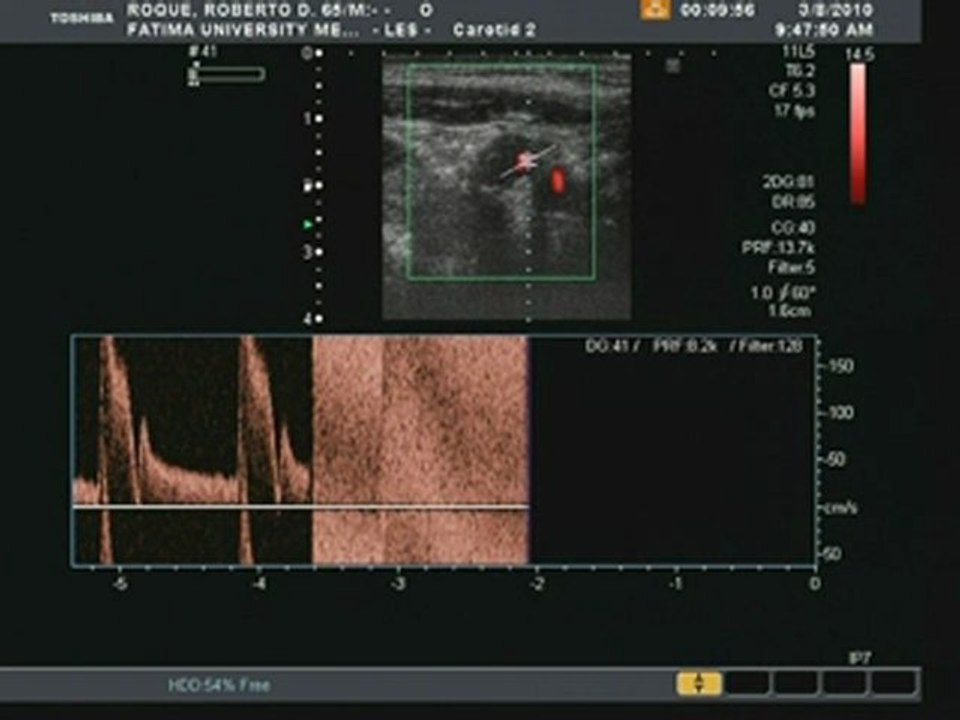The image size is (960, 720).
Task: Click the 60° angle correction readout
Action: (x=798, y=293)
